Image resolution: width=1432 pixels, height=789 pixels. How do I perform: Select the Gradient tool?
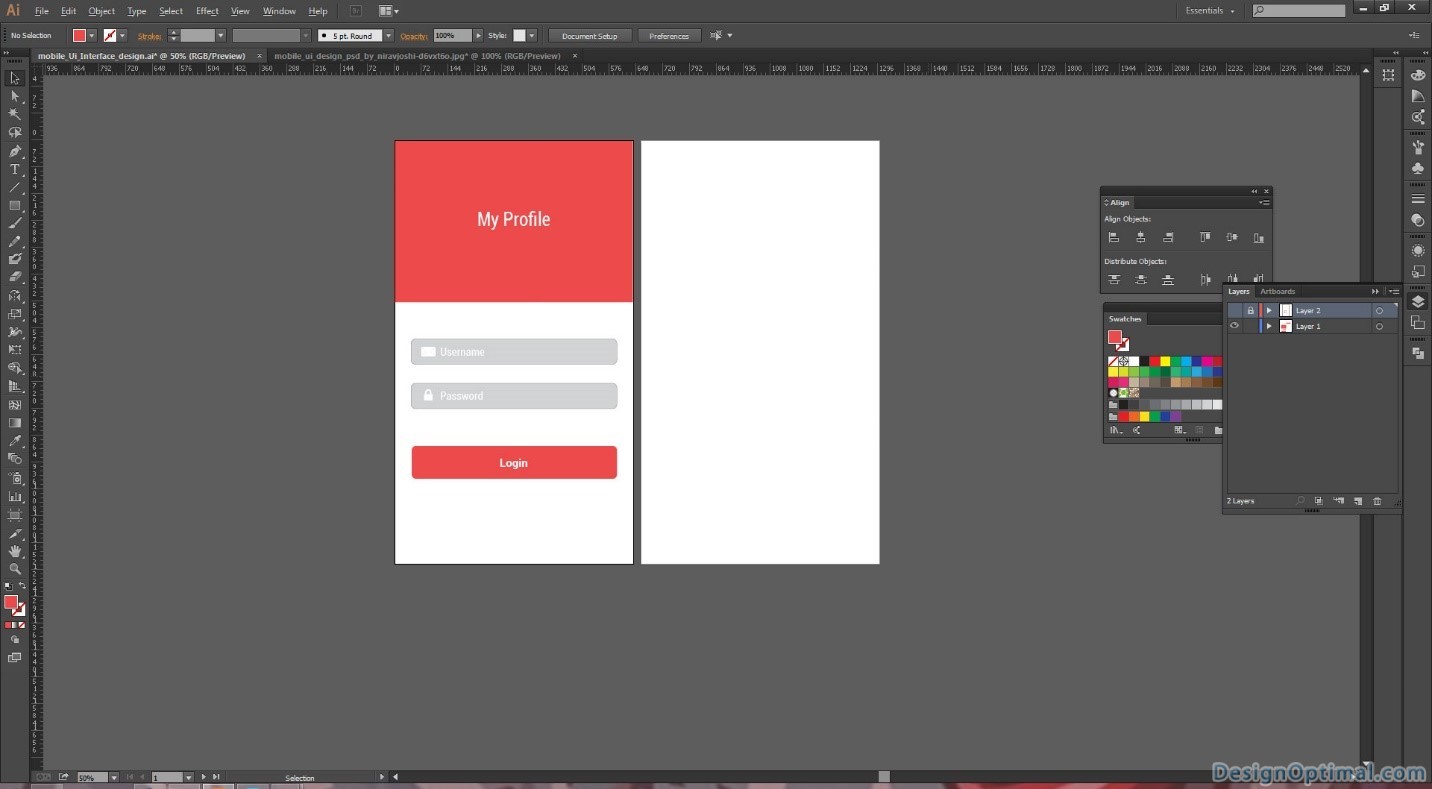pyautogui.click(x=15, y=423)
